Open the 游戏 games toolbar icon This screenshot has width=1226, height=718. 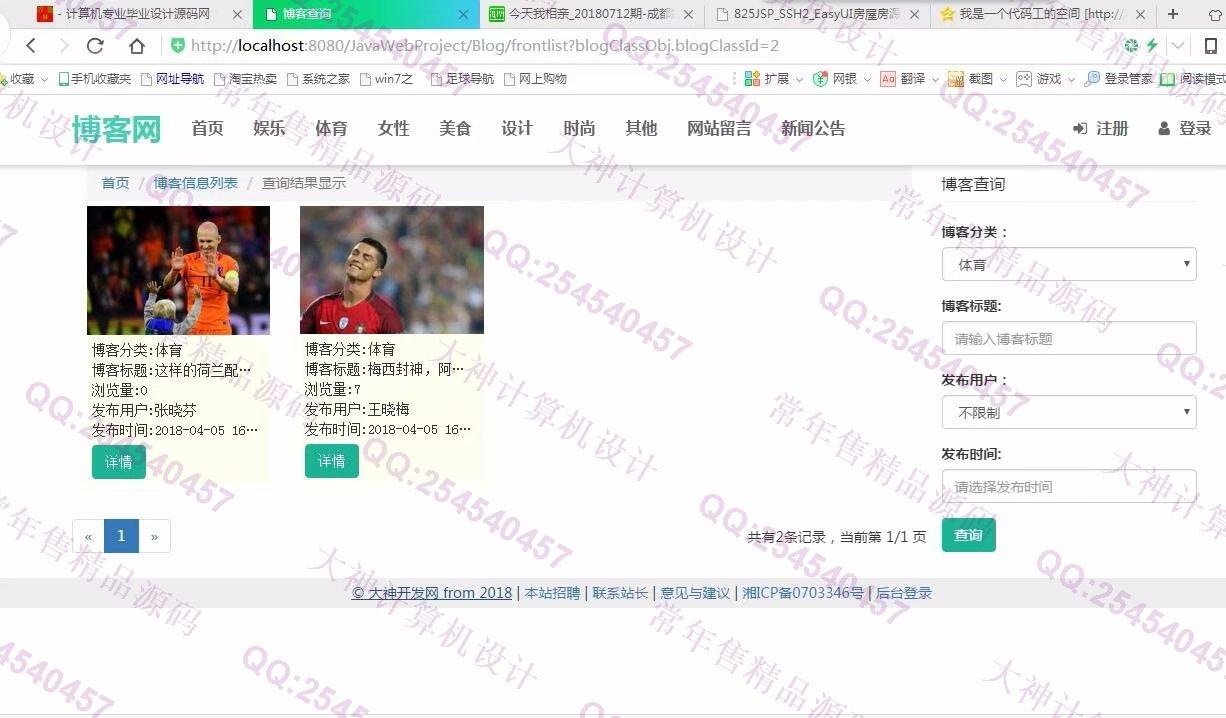tap(1024, 78)
